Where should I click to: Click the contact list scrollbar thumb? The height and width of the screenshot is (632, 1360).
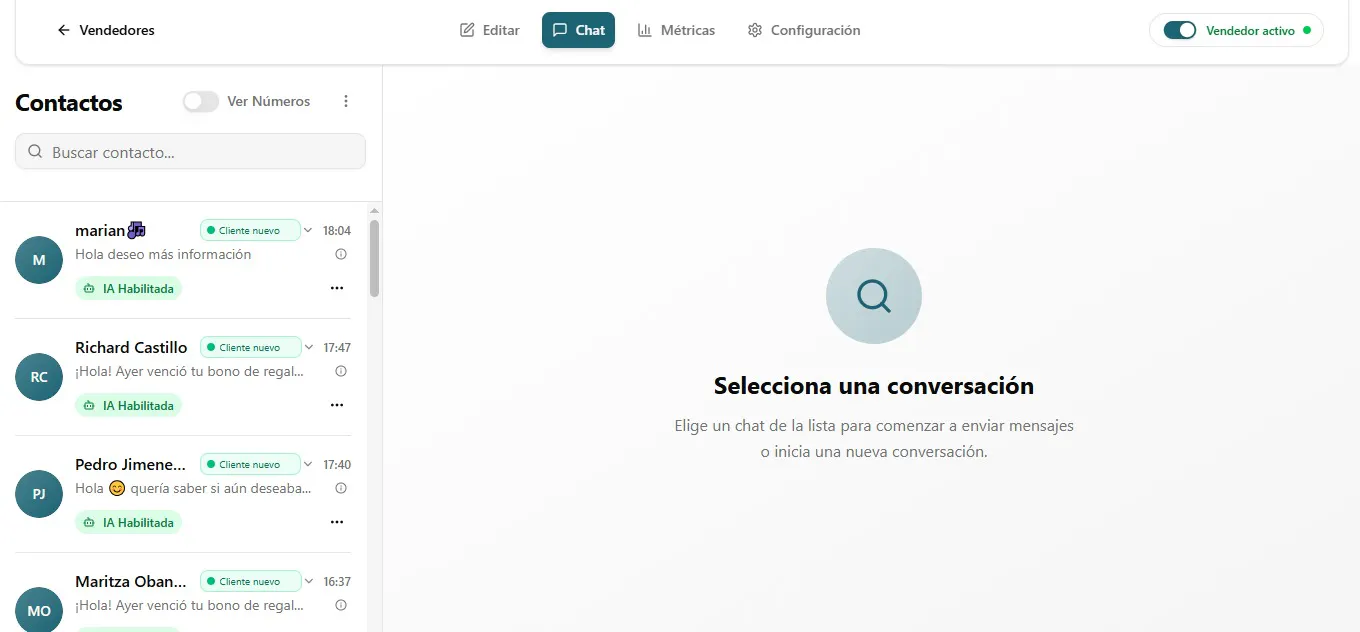click(x=374, y=258)
